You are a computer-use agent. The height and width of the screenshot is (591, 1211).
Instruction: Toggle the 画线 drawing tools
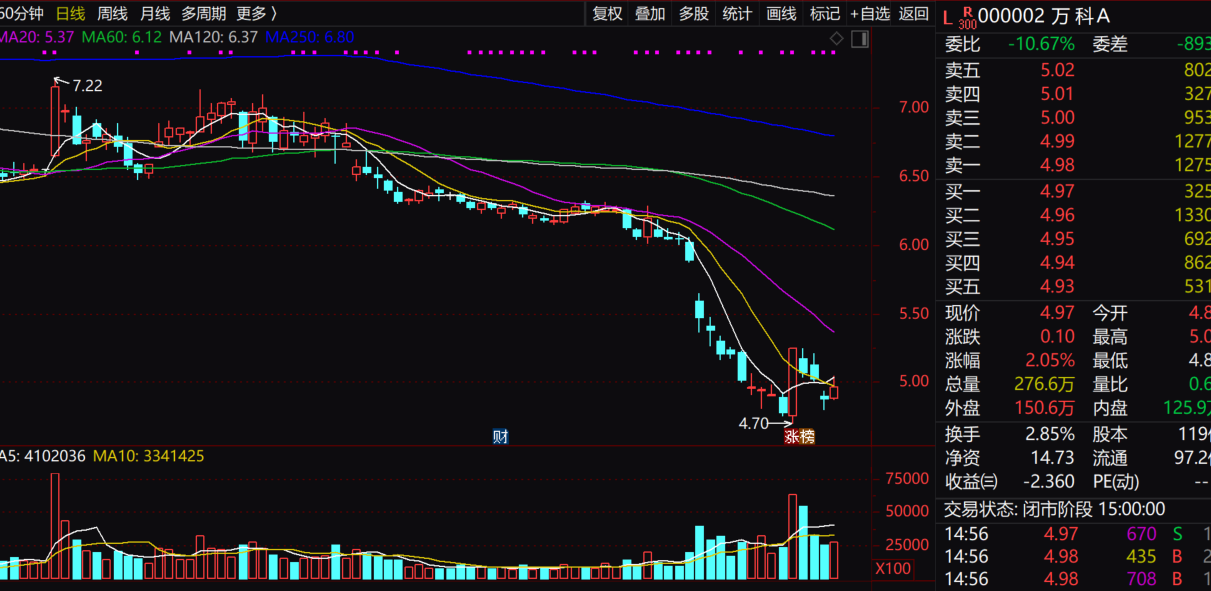pos(781,13)
